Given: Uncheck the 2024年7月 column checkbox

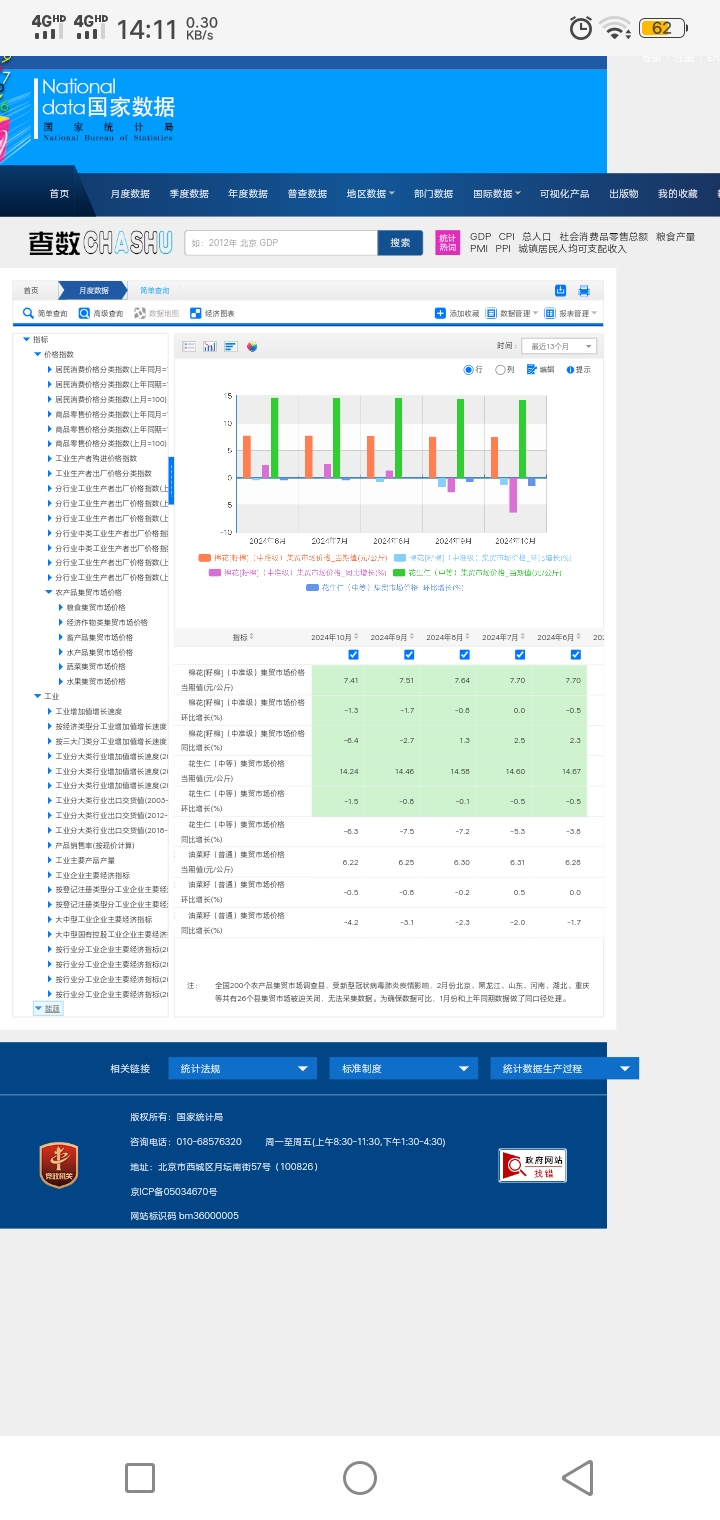Looking at the screenshot, I should click(520, 655).
